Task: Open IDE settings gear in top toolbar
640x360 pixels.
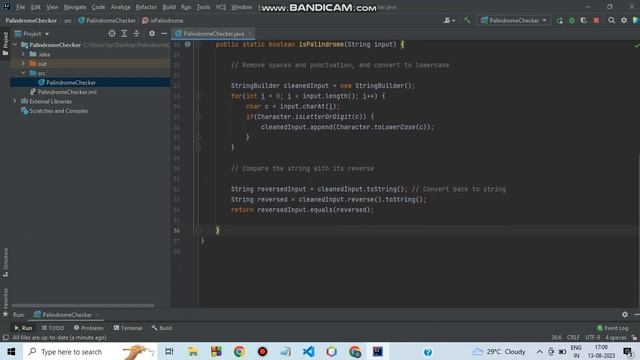Action: (x=624, y=20)
